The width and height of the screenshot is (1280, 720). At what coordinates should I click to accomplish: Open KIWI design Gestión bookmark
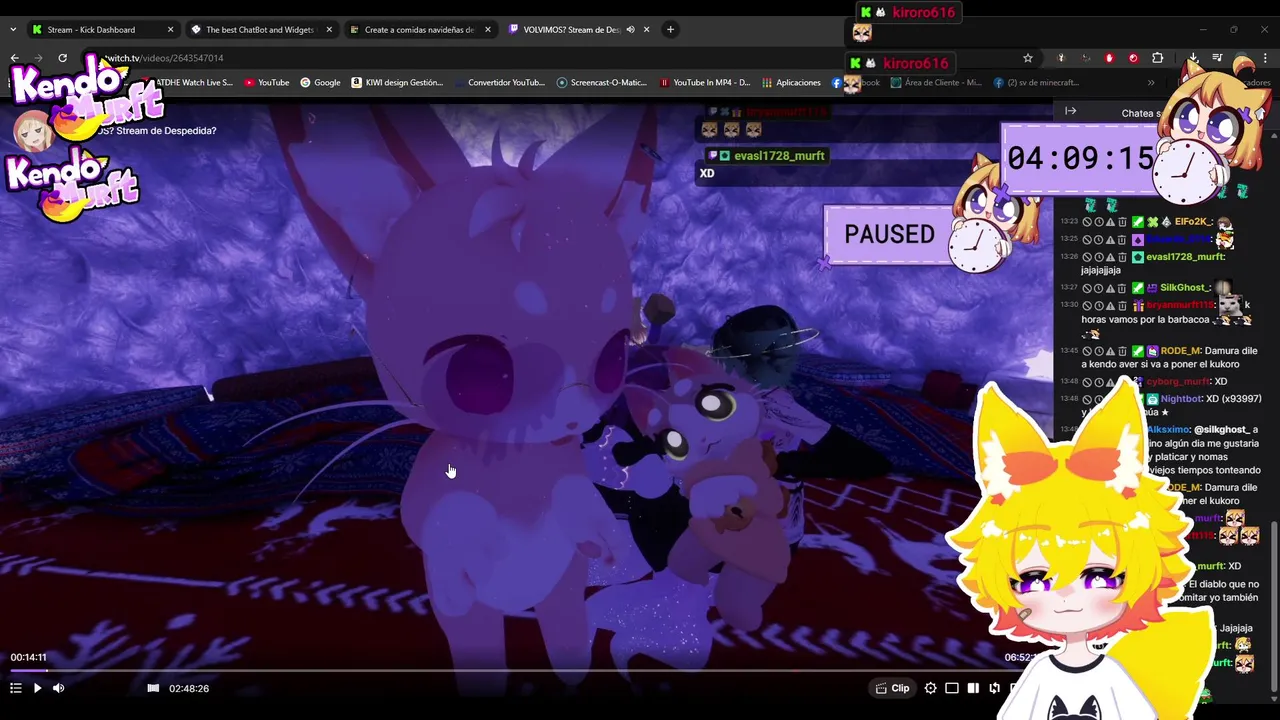coord(397,82)
